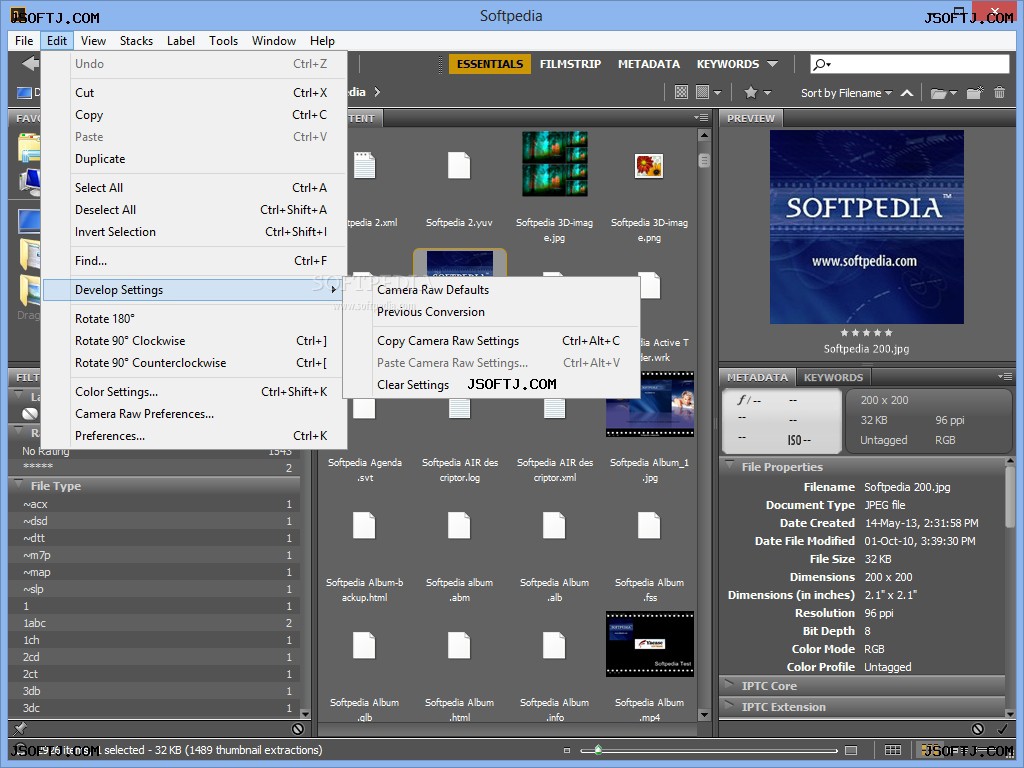Choose Cut from the Edit menu

coord(195,93)
